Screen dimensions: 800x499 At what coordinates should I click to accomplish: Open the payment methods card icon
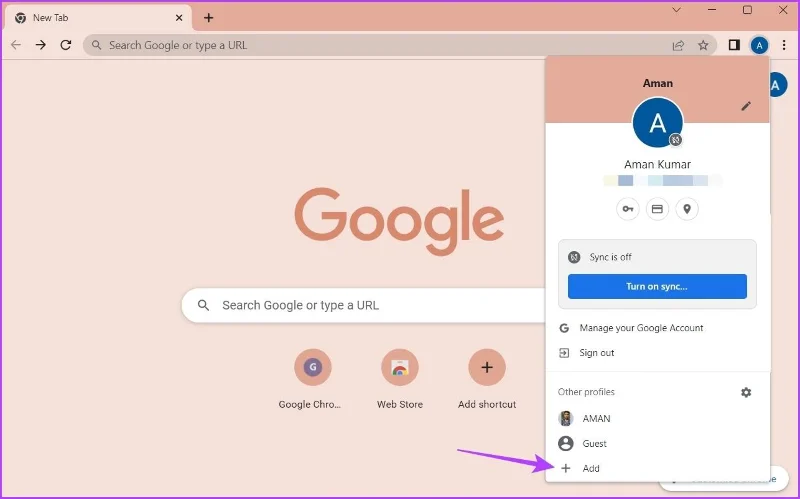pos(657,209)
